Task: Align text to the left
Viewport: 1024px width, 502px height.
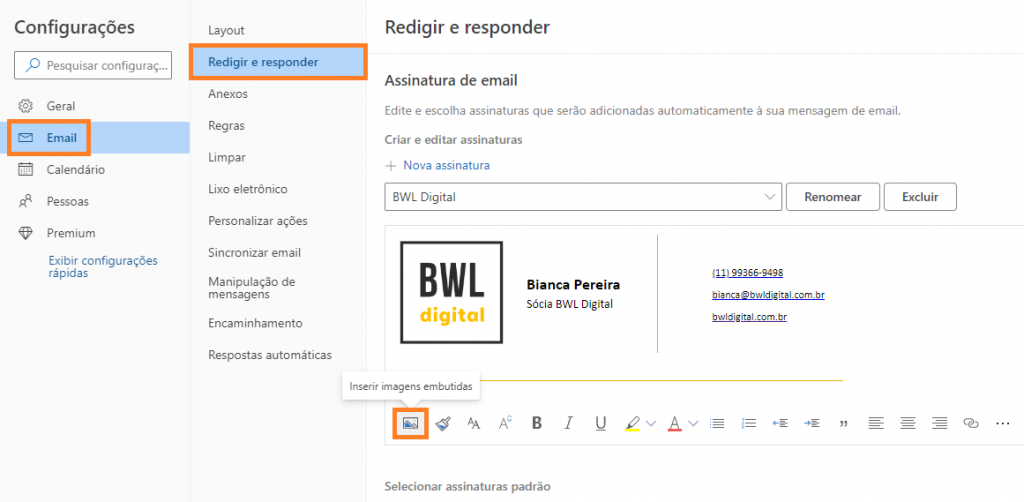Action: [876, 423]
